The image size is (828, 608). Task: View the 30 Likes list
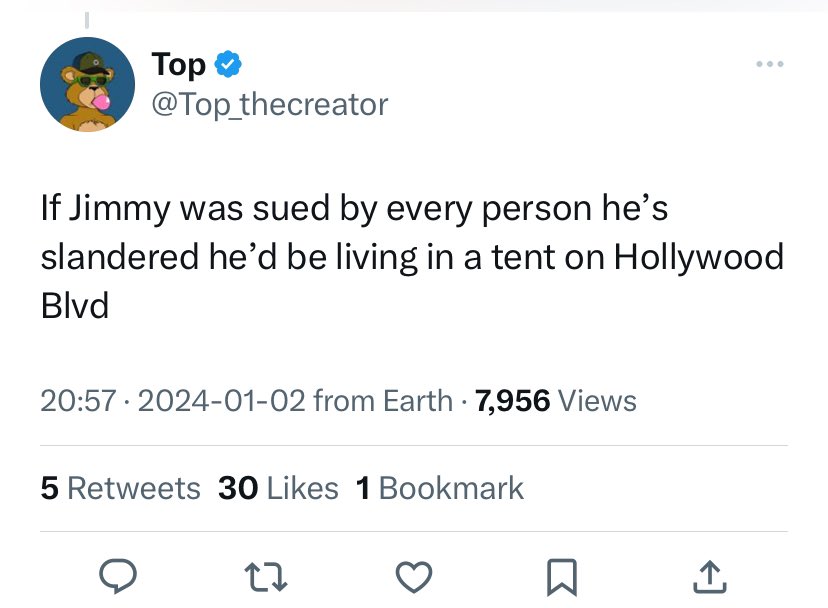[278, 488]
